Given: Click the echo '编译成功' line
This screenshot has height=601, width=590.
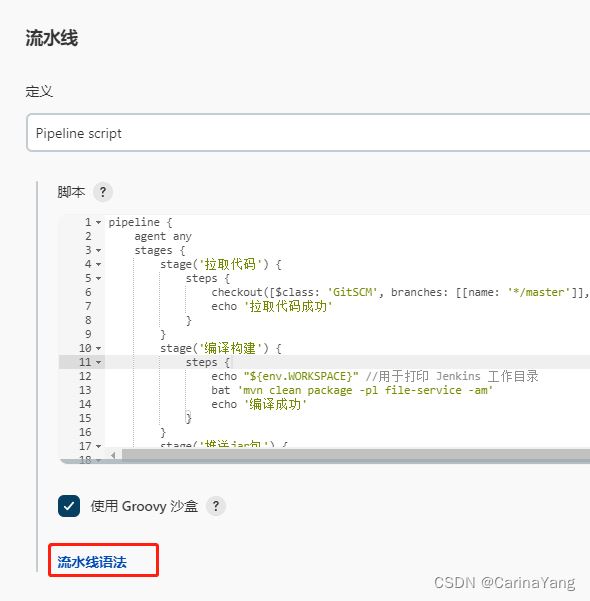Looking at the screenshot, I should (x=259, y=404).
